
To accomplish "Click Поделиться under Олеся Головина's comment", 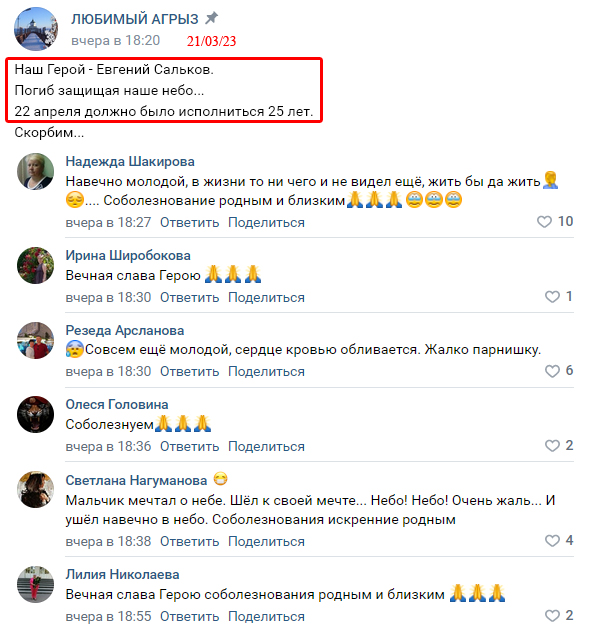I will [x=266, y=446].
